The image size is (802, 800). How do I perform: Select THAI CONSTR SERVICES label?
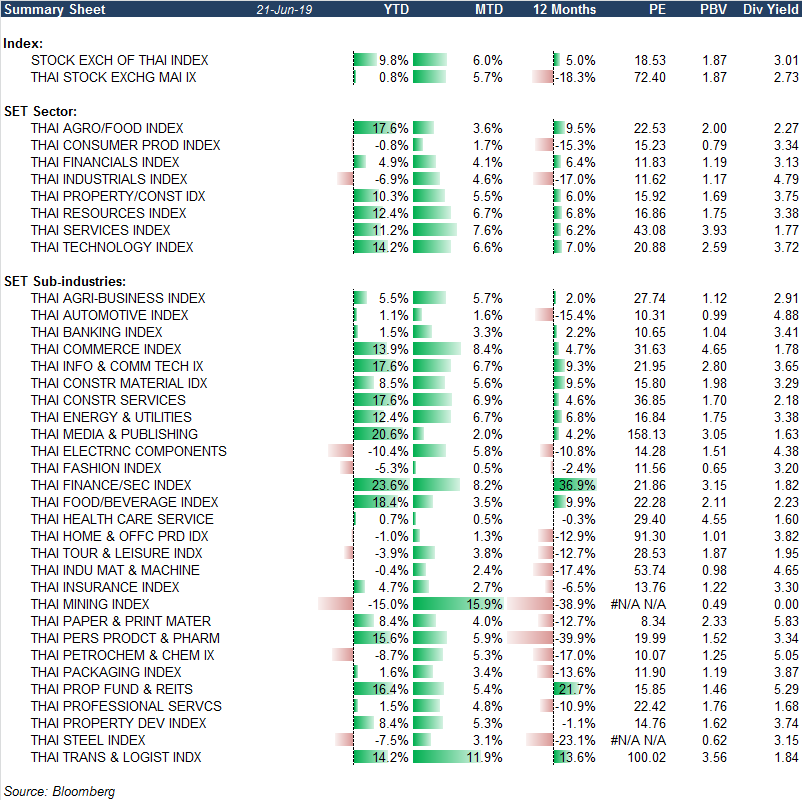108,400
